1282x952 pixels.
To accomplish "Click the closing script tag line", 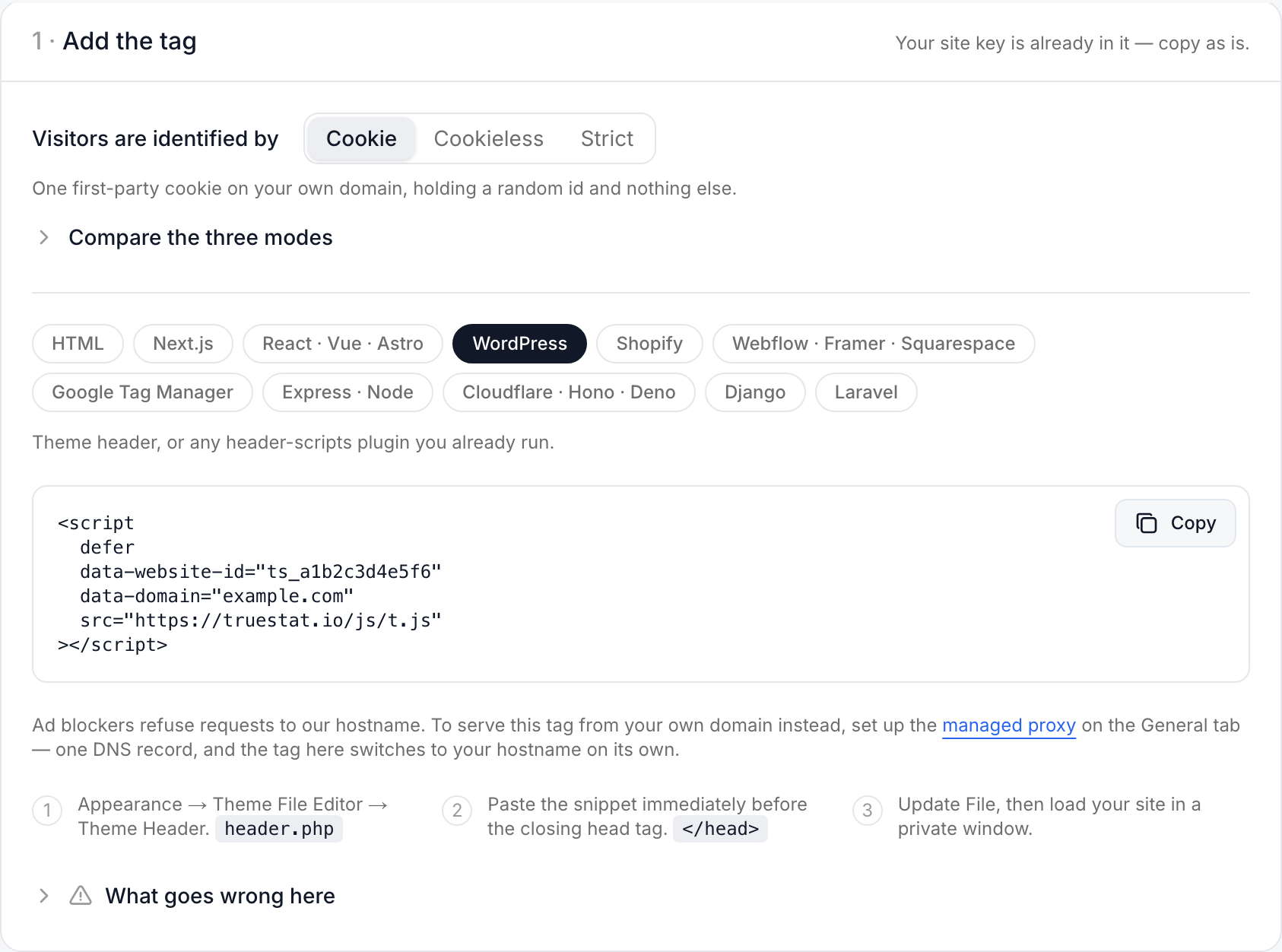I will tap(113, 645).
